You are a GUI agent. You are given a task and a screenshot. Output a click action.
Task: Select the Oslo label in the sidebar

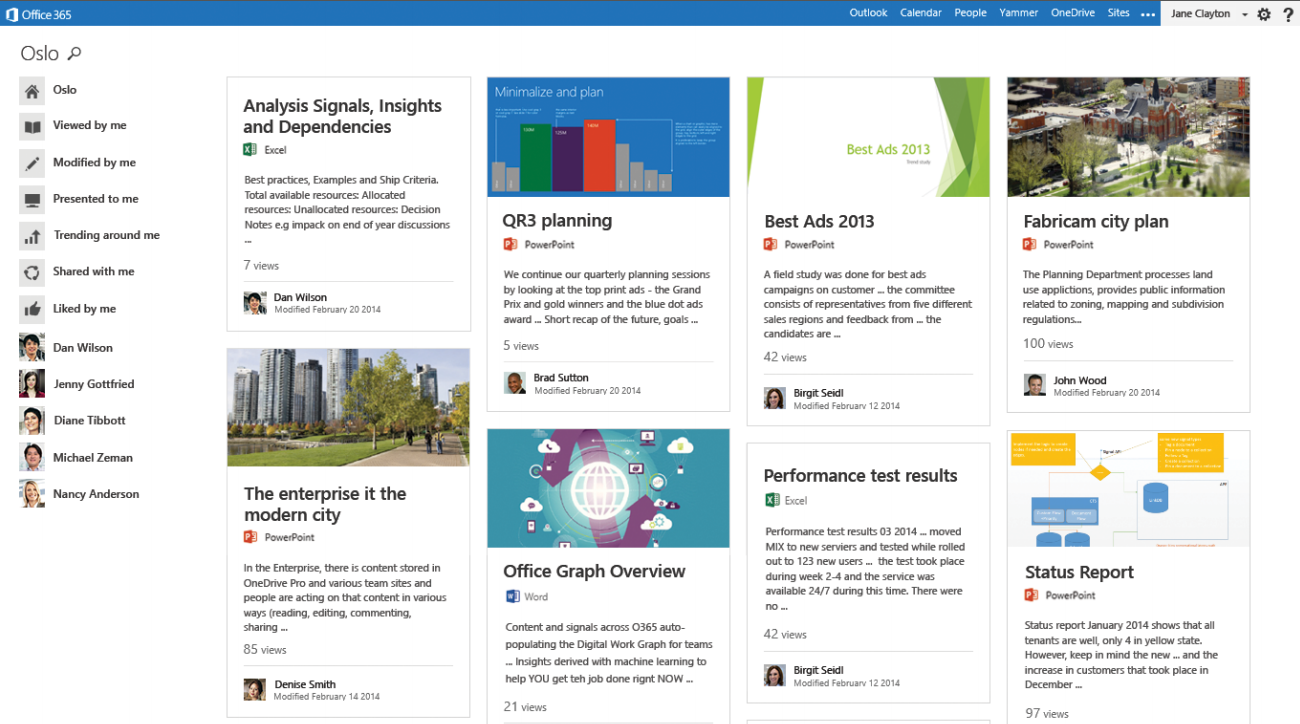point(65,90)
